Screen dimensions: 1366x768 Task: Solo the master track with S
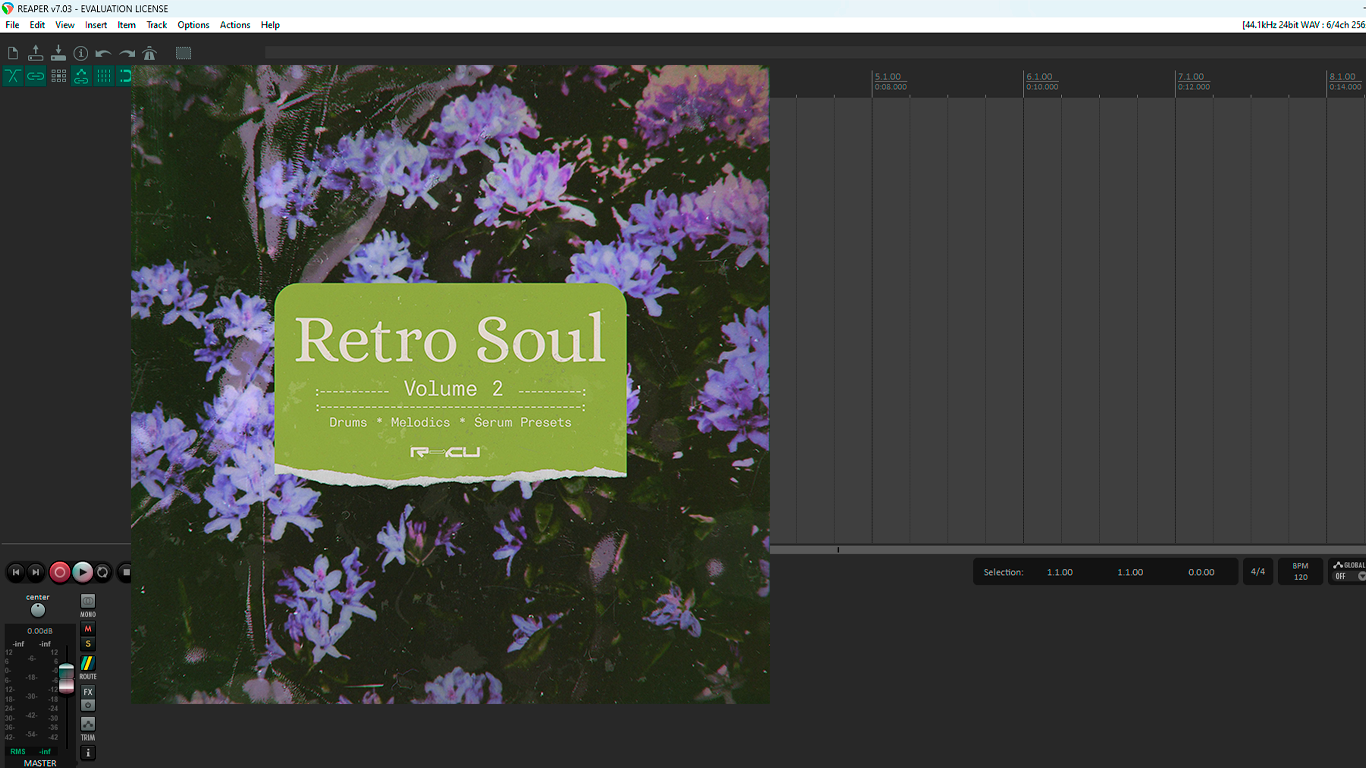(x=88, y=644)
